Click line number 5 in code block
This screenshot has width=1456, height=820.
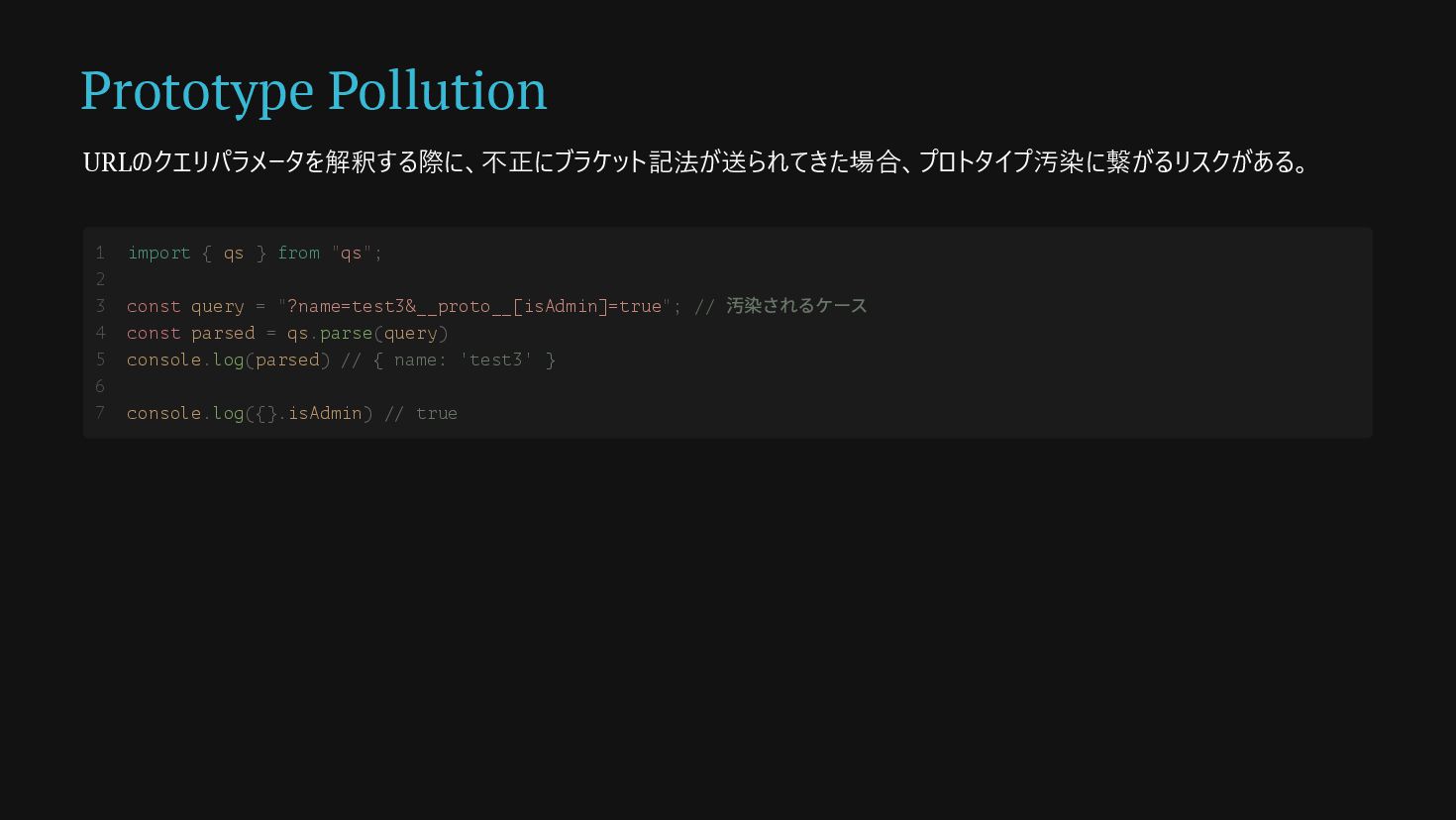pyautogui.click(x=100, y=359)
